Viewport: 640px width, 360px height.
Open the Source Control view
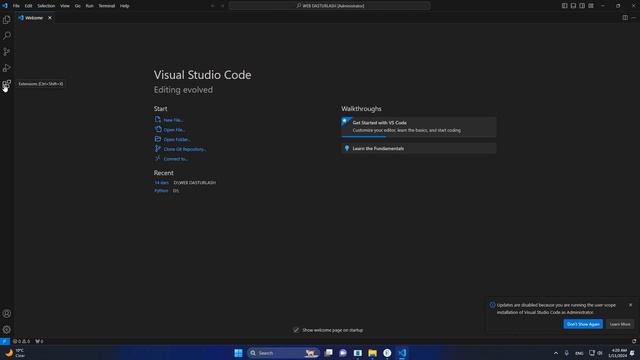coord(7,52)
